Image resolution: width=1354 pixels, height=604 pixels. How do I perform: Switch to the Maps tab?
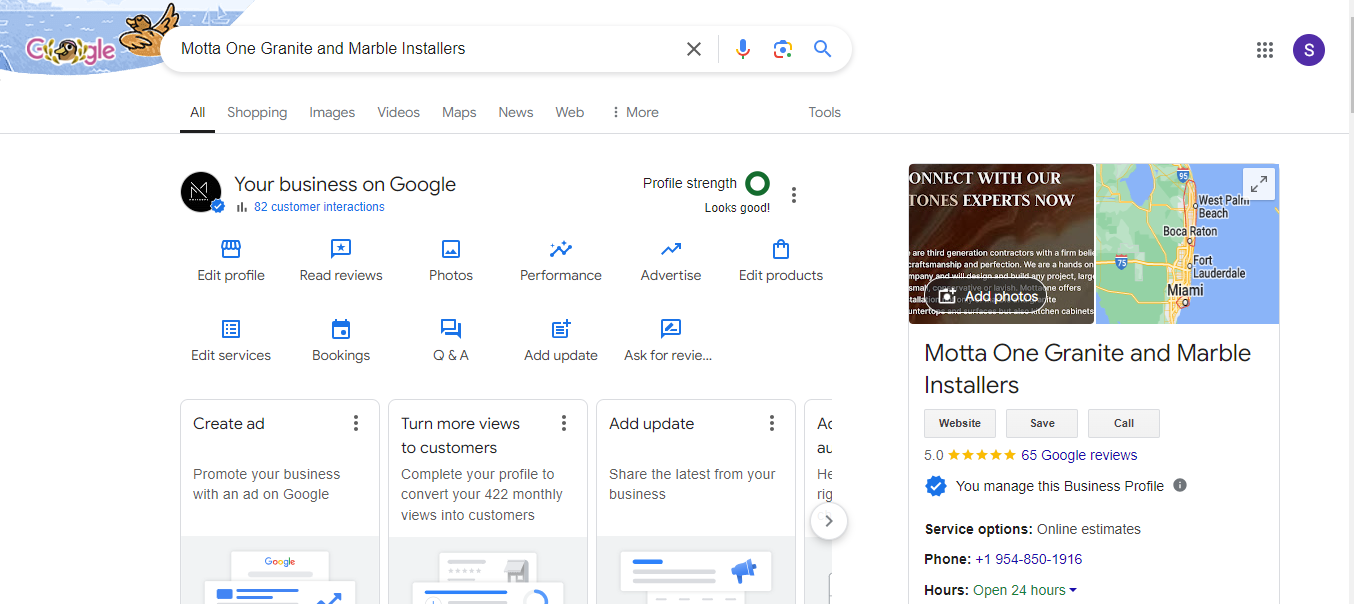[459, 112]
